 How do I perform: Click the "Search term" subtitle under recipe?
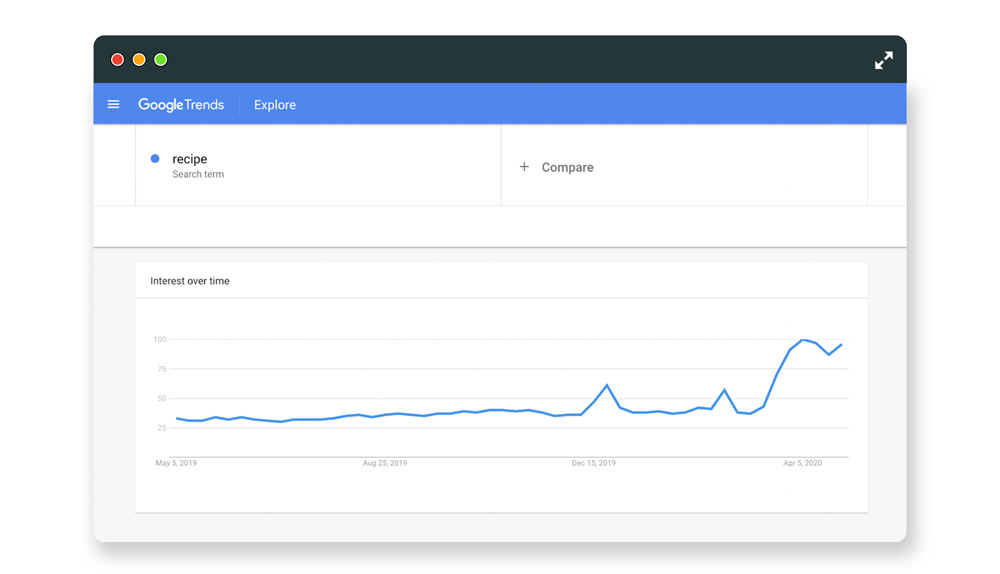pyautogui.click(x=198, y=175)
